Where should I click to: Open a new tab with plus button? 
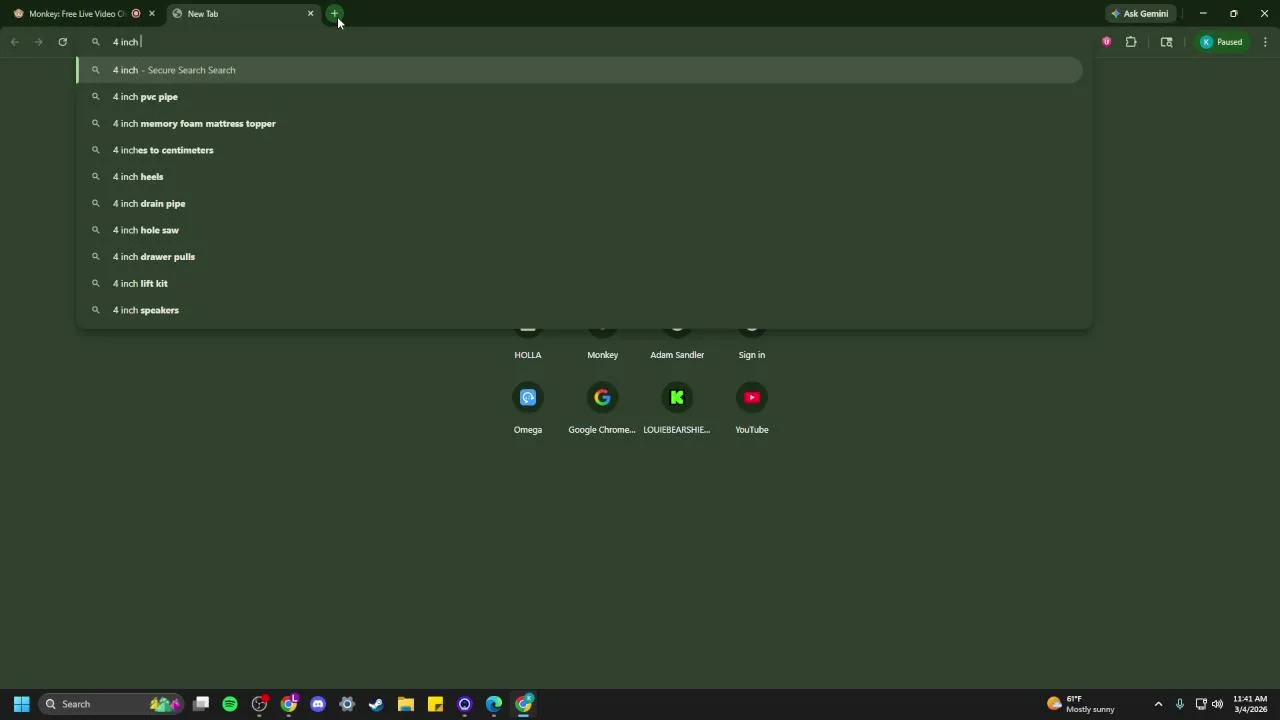pos(334,14)
